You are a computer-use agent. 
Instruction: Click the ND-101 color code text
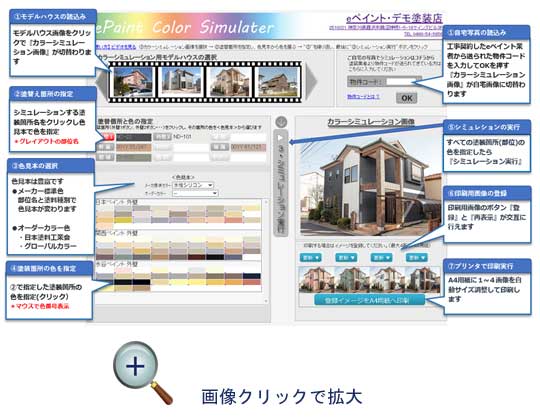pyautogui.click(x=183, y=137)
